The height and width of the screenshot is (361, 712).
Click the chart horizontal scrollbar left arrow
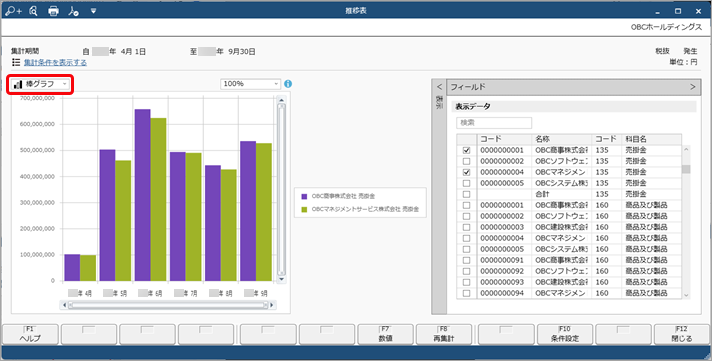(64, 305)
